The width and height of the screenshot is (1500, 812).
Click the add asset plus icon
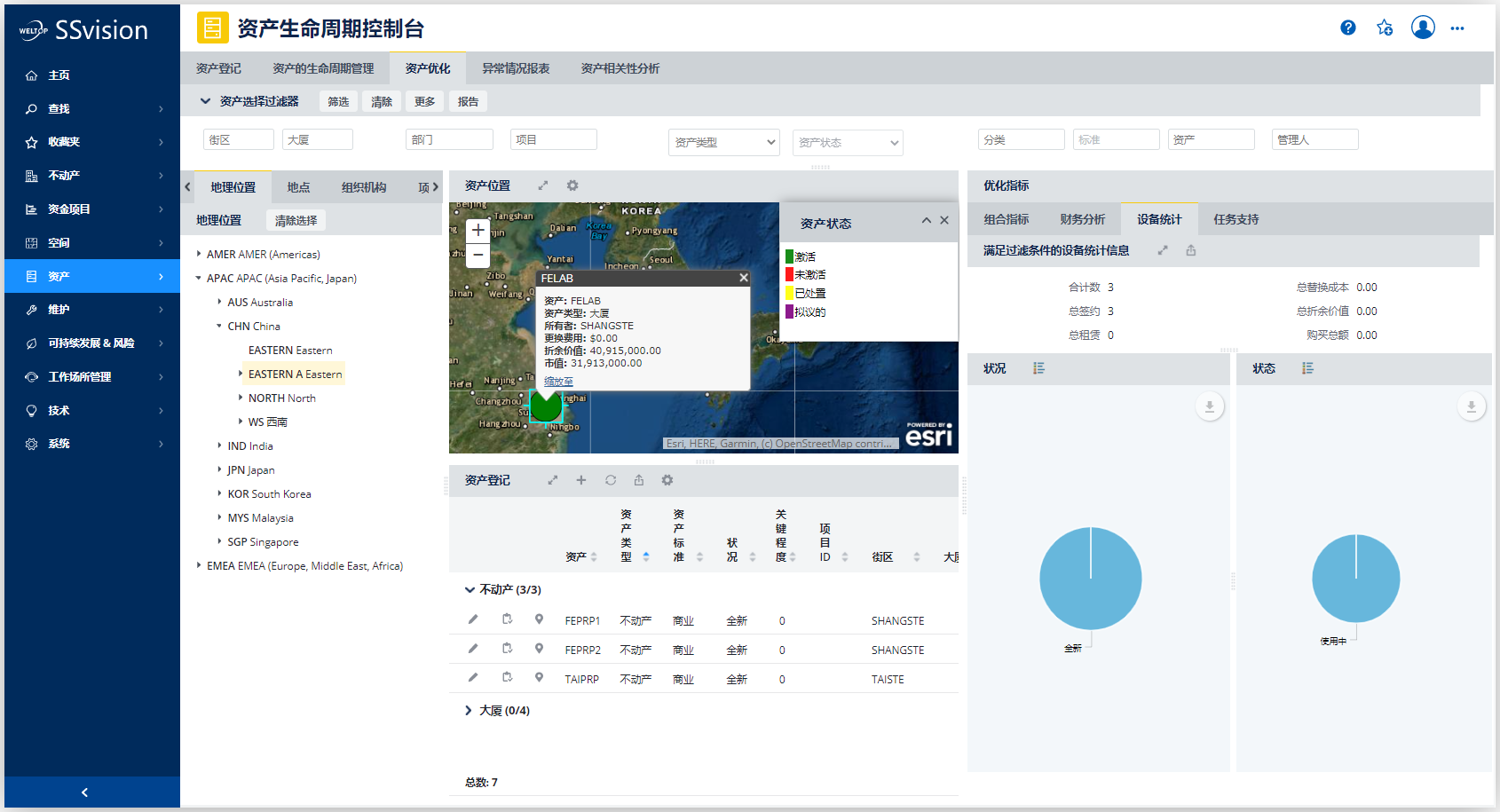(581, 480)
